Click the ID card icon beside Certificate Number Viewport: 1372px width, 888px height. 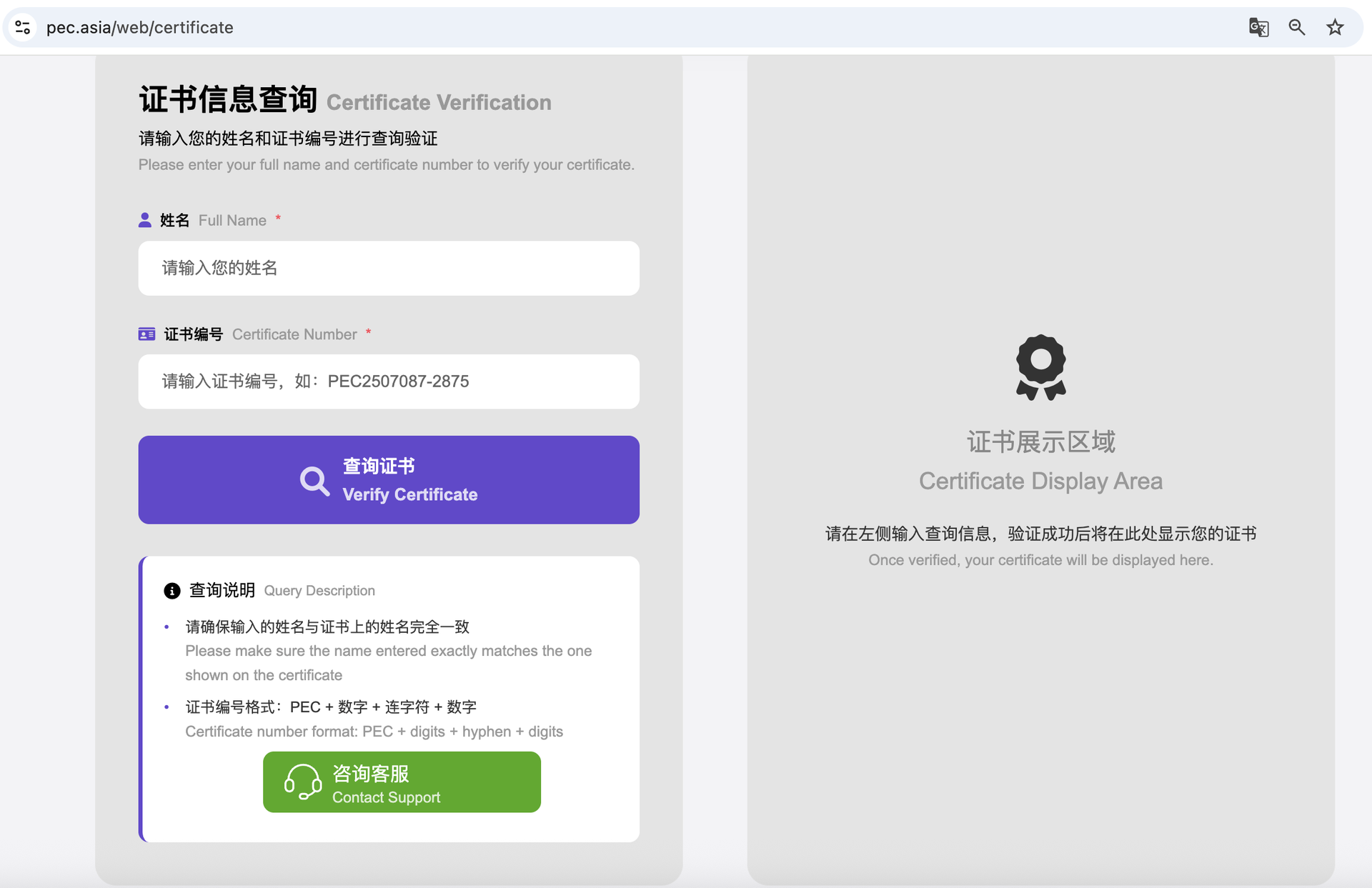point(146,334)
